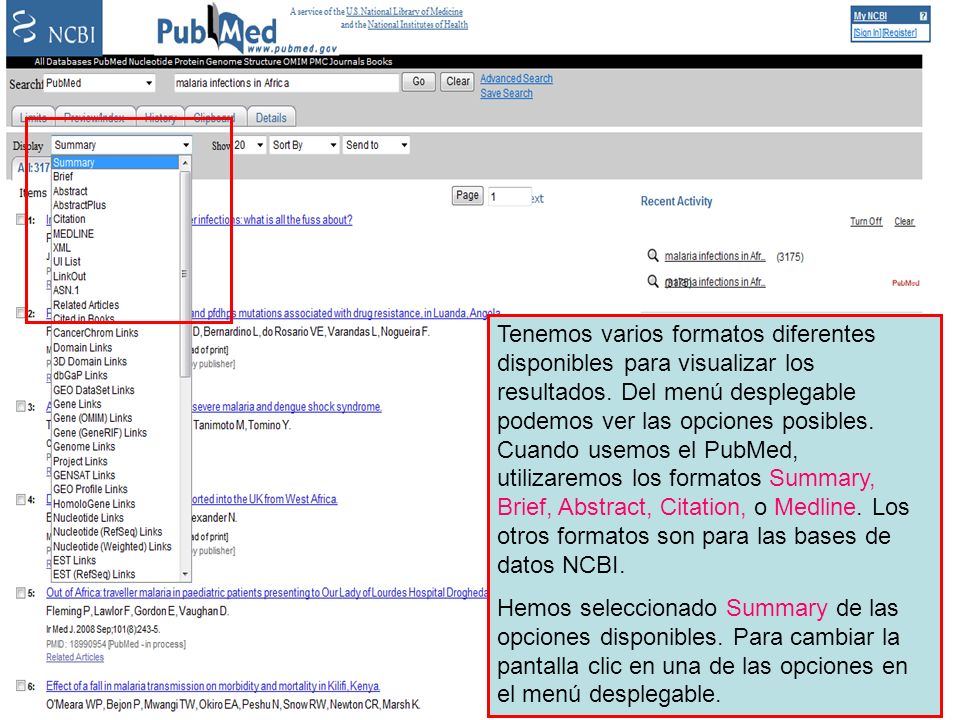The height and width of the screenshot is (720, 960).
Task: Click Turn Off under Recent Activity
Action: [x=866, y=221]
